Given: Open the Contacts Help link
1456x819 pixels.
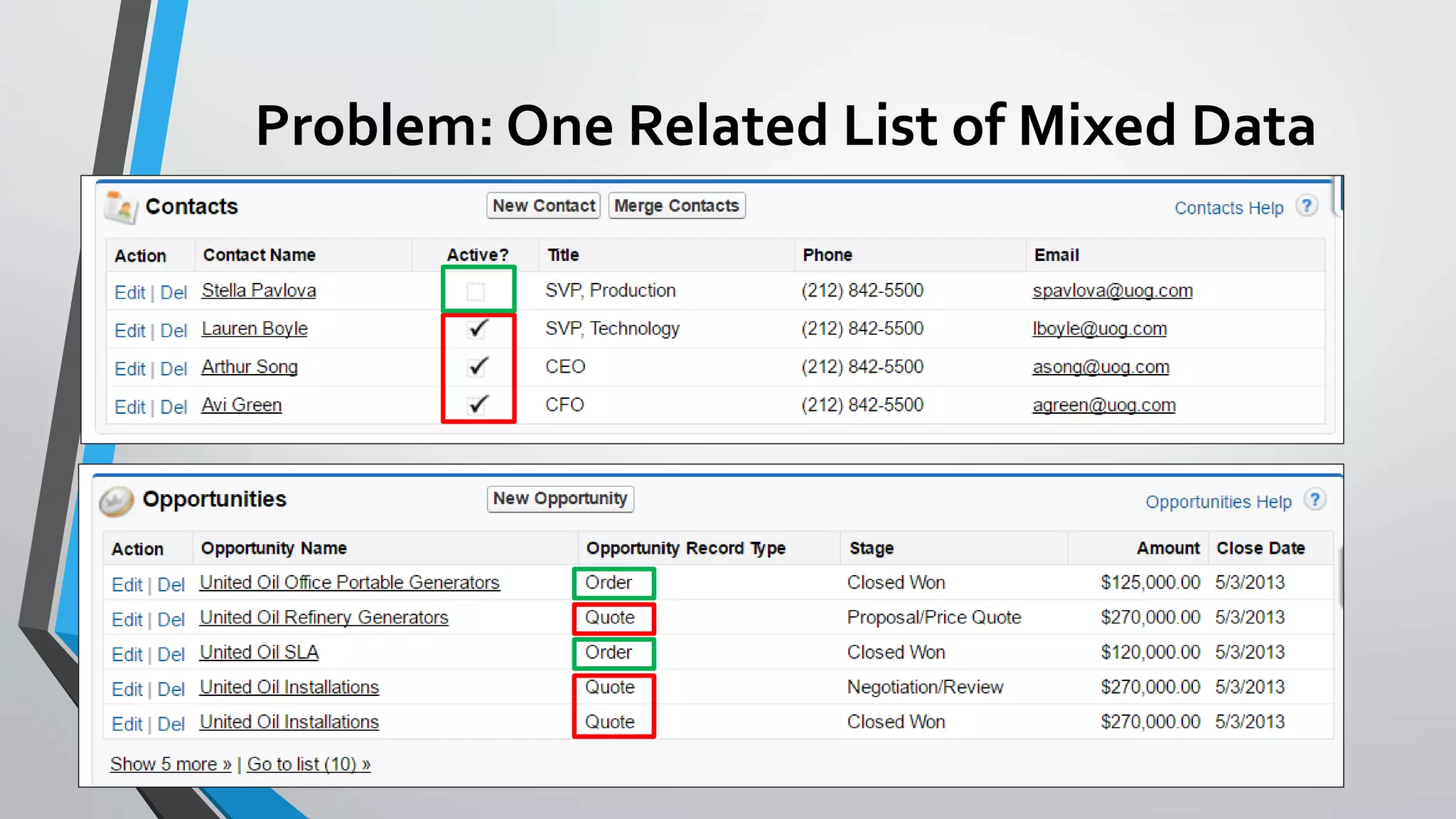Looking at the screenshot, I should point(1228,208).
